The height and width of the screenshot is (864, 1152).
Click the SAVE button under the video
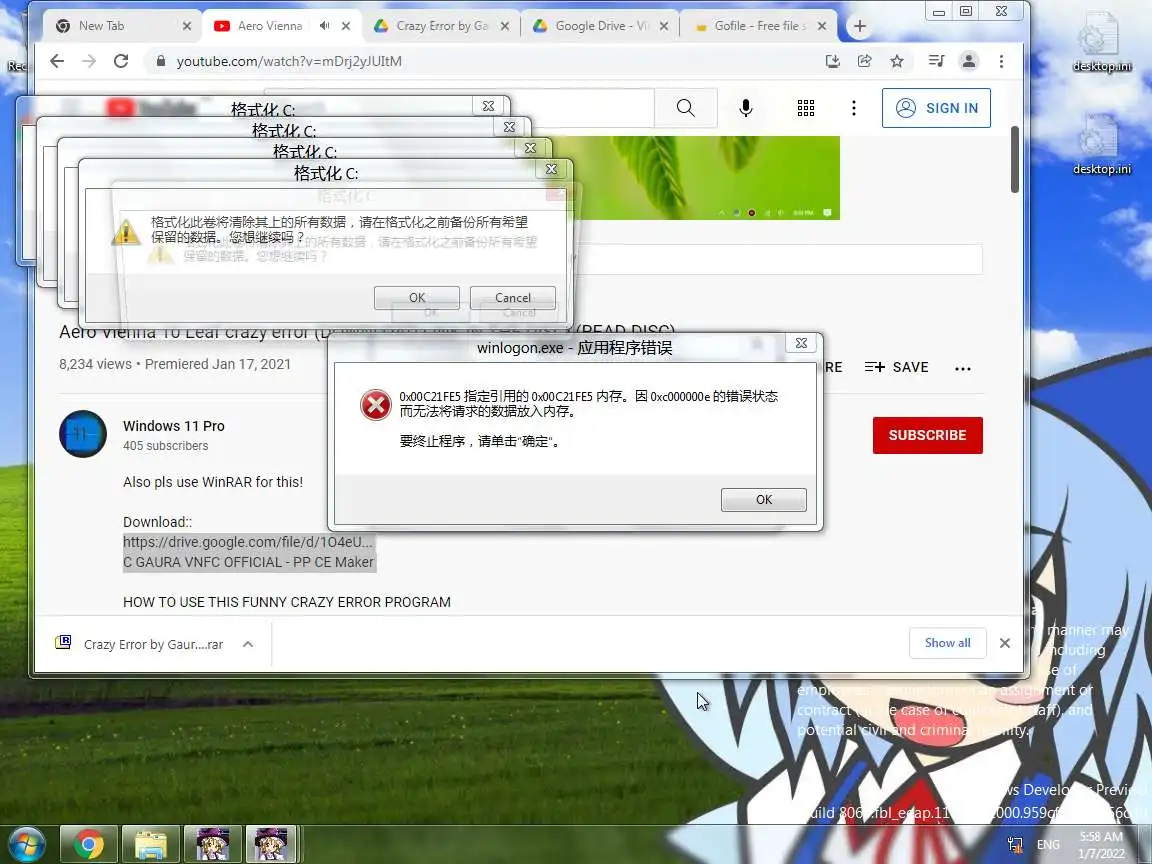click(897, 367)
